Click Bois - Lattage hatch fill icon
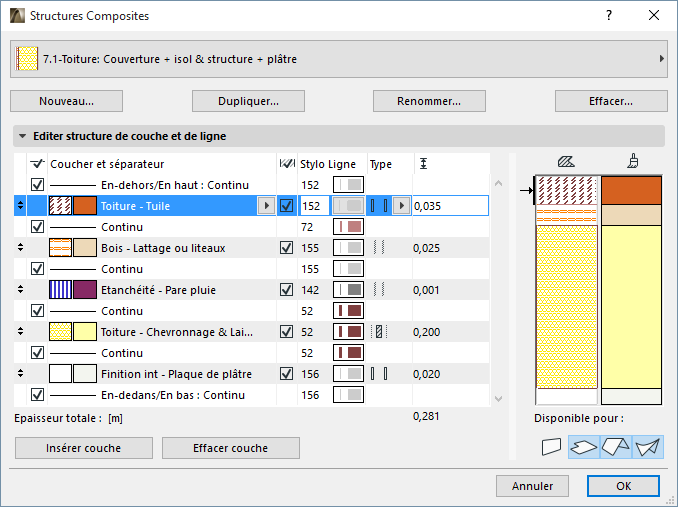Screen dimensions: 678x507 61,248
